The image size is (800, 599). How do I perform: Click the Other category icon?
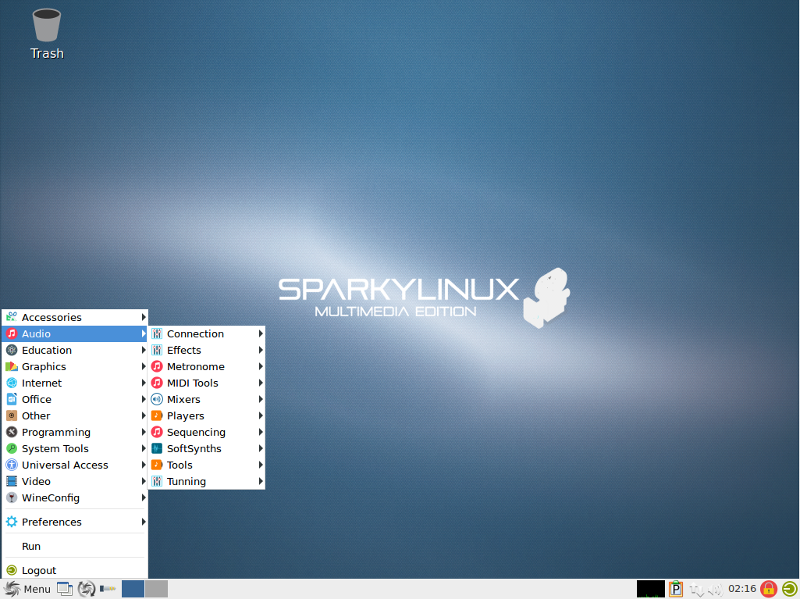11,415
